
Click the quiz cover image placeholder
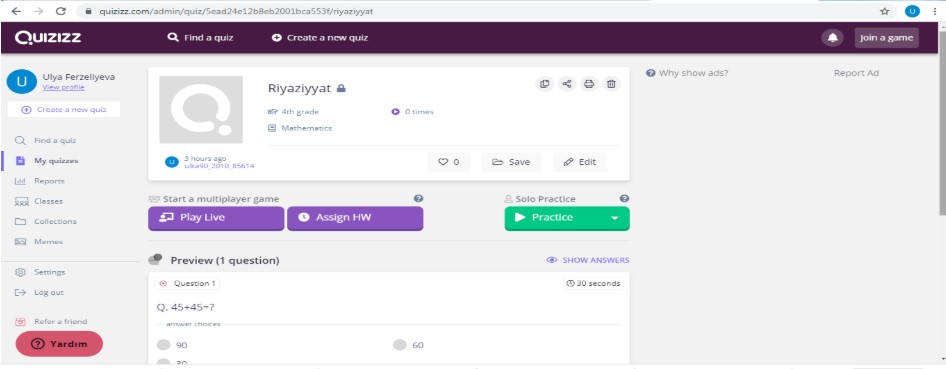click(x=201, y=109)
